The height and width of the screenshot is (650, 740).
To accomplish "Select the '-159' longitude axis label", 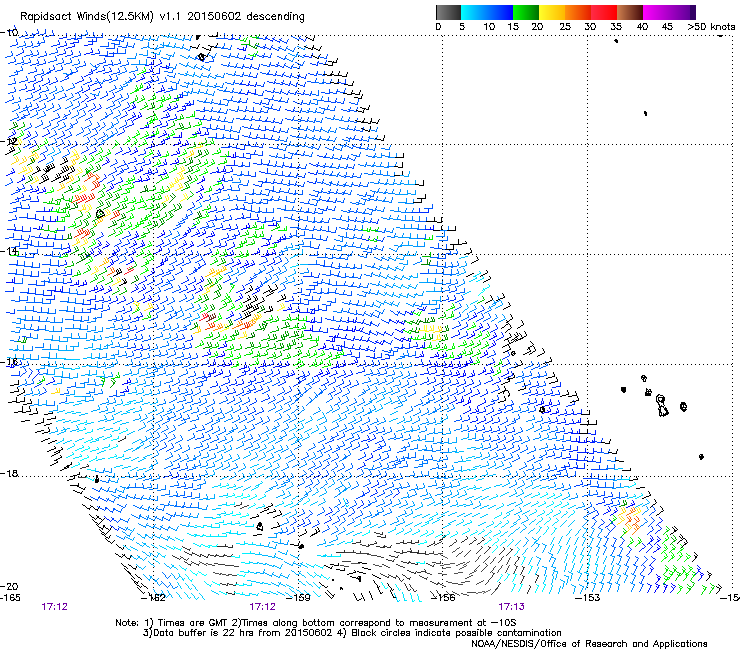I will pyautogui.click(x=299, y=598).
